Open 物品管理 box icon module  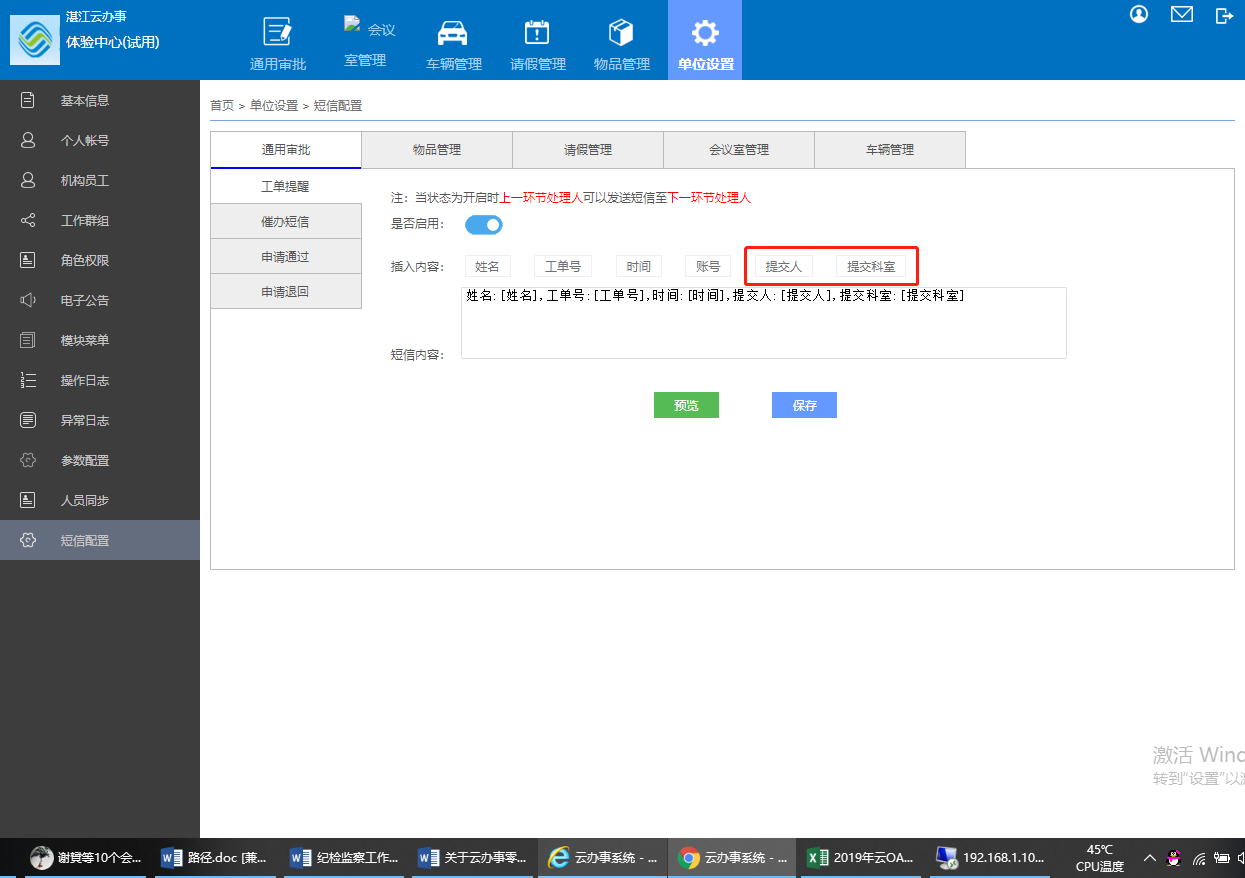(x=621, y=44)
